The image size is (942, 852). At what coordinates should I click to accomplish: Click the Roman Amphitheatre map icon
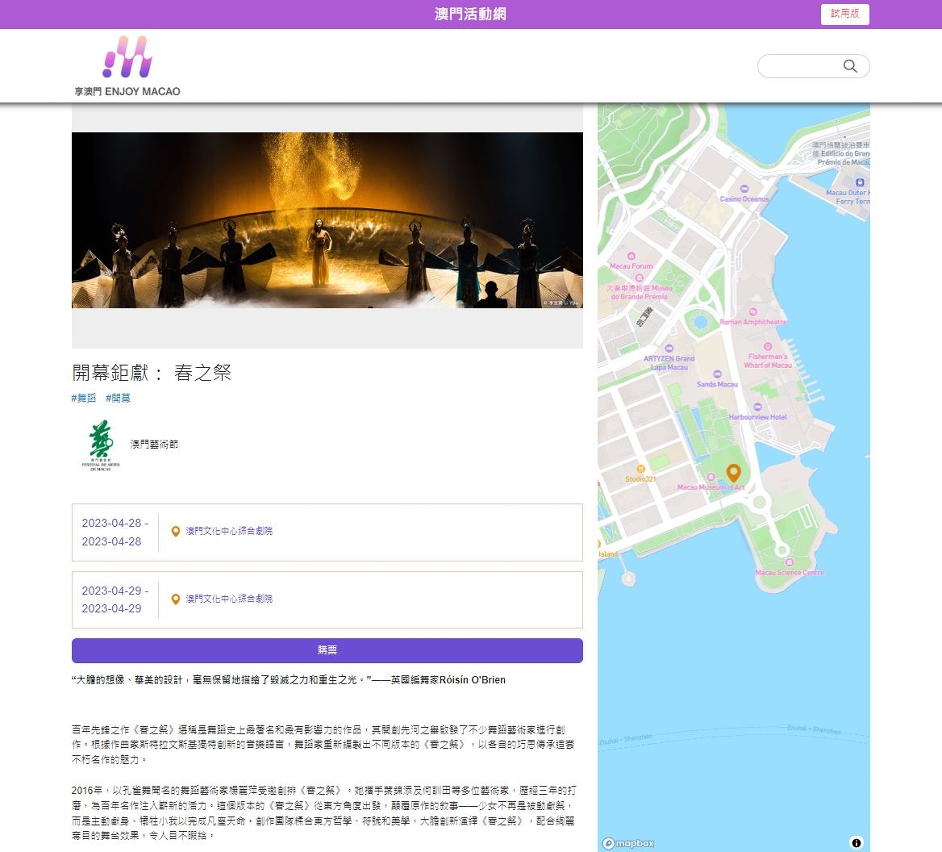[753, 310]
